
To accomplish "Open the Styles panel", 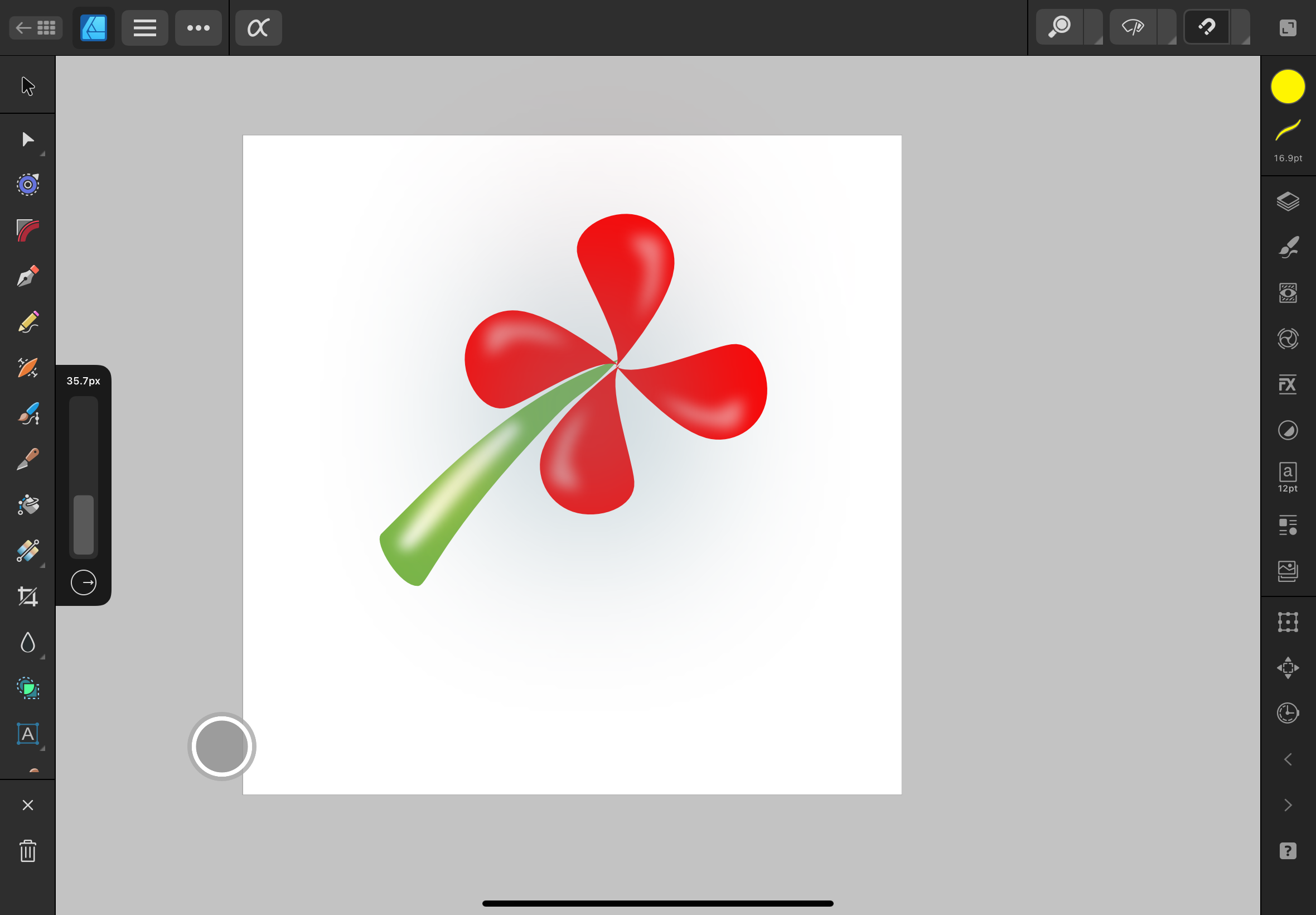I will [x=1288, y=430].
